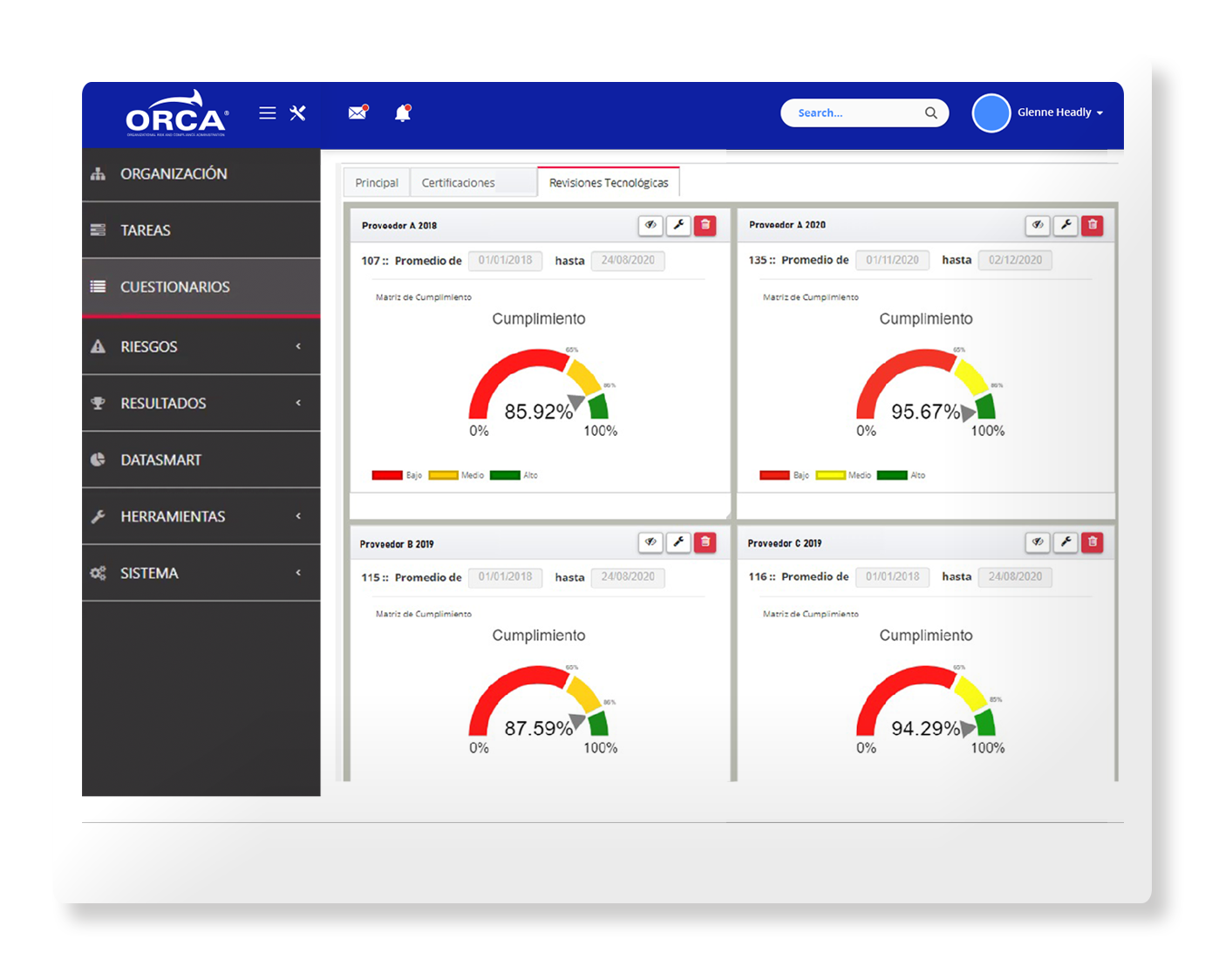This screenshot has width=1219, height=980.
Task: Open the Glenne Headly user dropdown
Action: coord(1059,112)
